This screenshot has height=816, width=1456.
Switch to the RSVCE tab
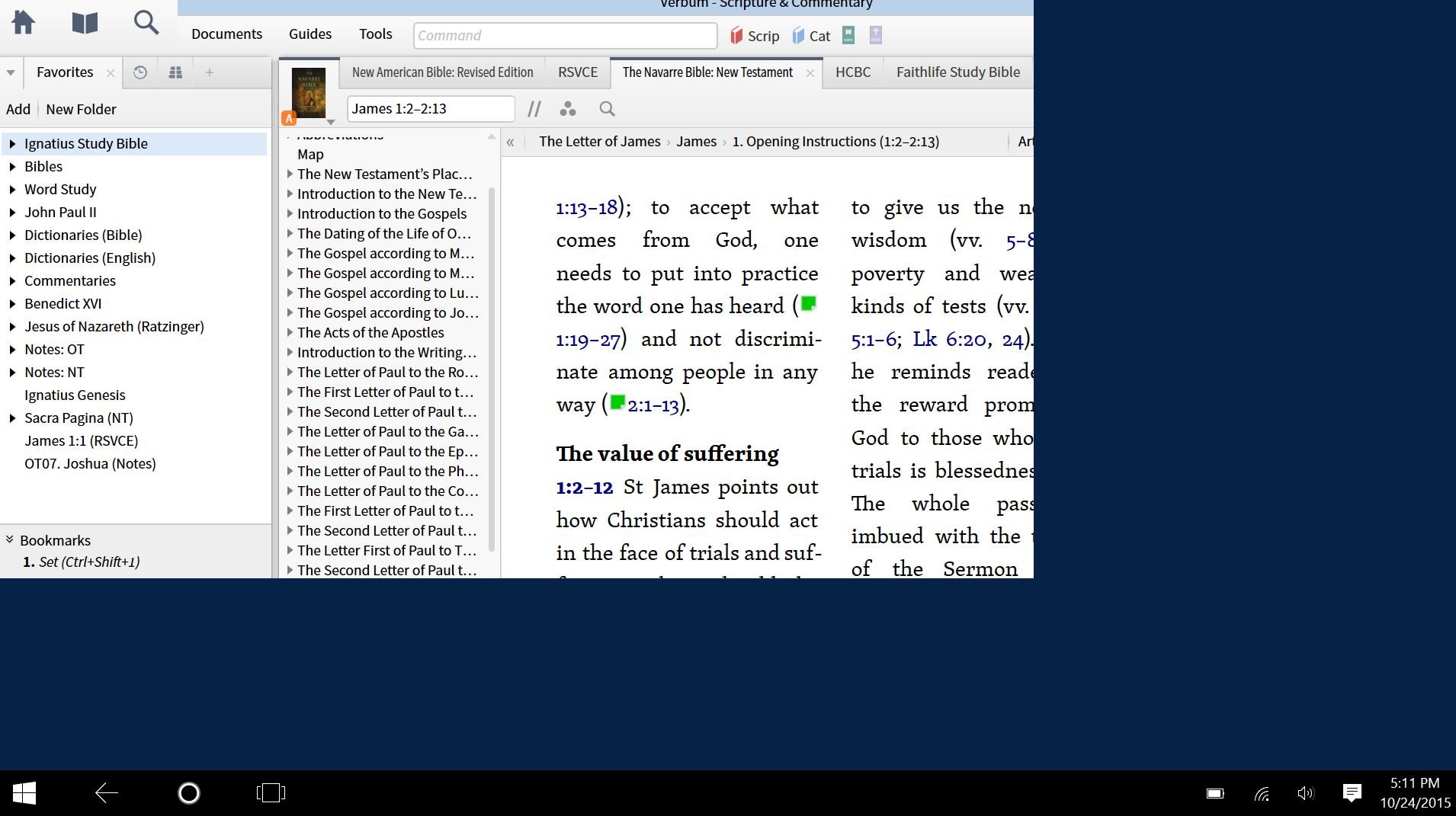tap(578, 72)
